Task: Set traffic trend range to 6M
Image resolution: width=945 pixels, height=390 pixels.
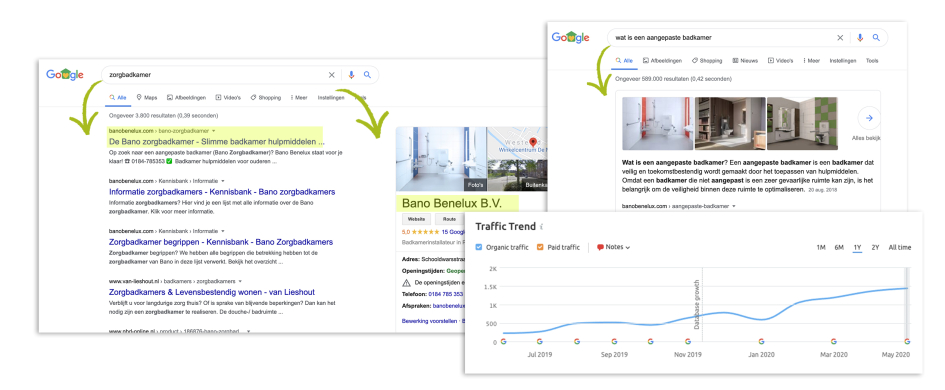Action: [x=839, y=247]
